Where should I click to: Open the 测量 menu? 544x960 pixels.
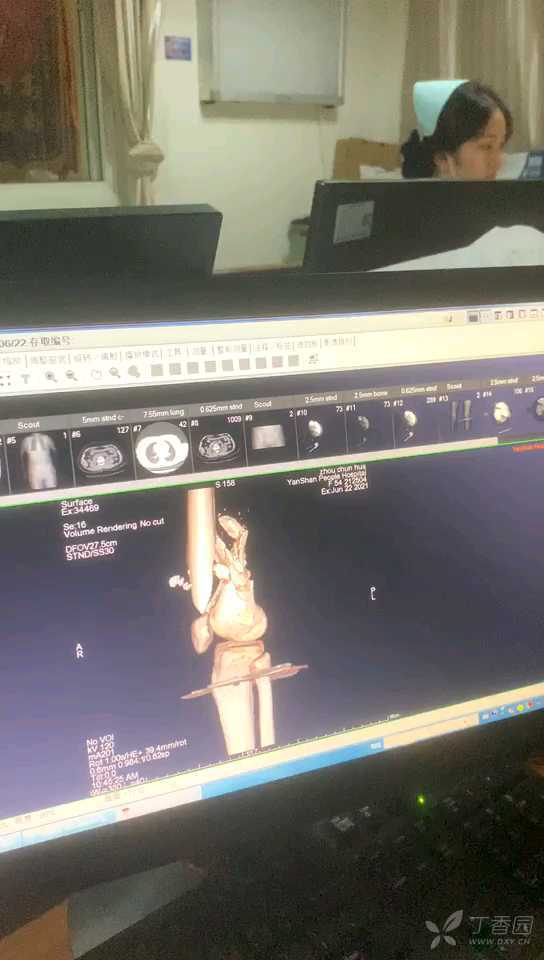point(199,351)
